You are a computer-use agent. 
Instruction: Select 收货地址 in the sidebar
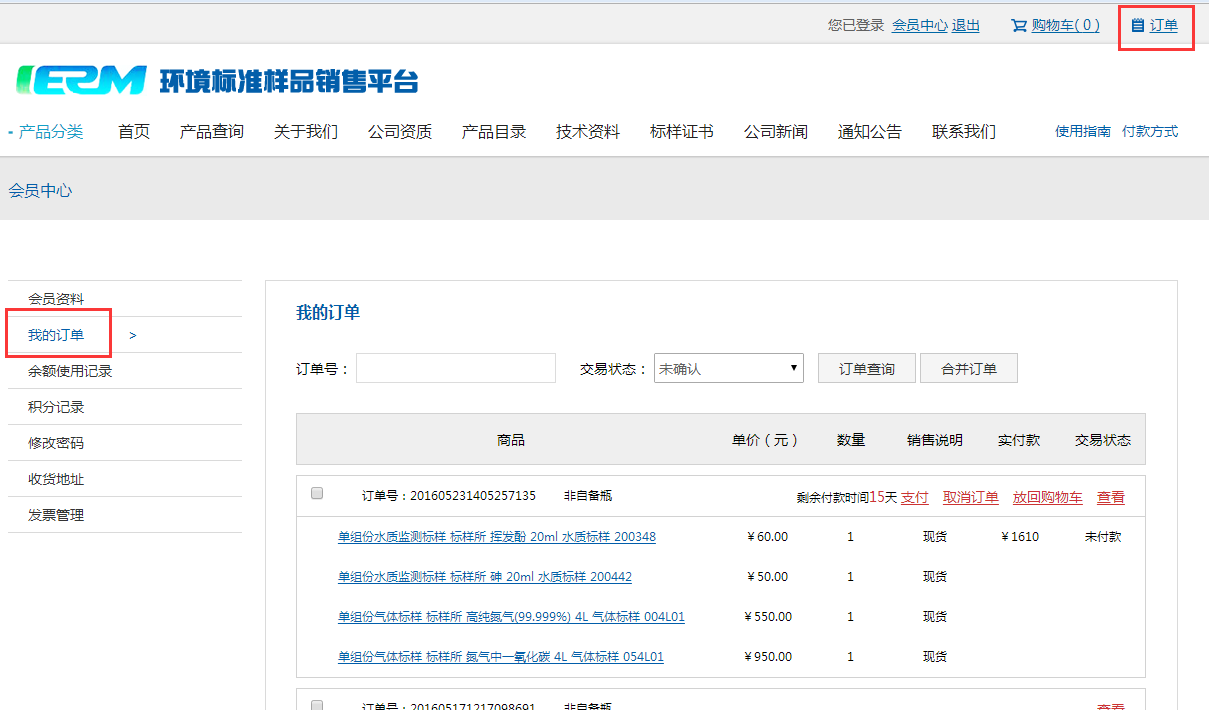coord(56,479)
